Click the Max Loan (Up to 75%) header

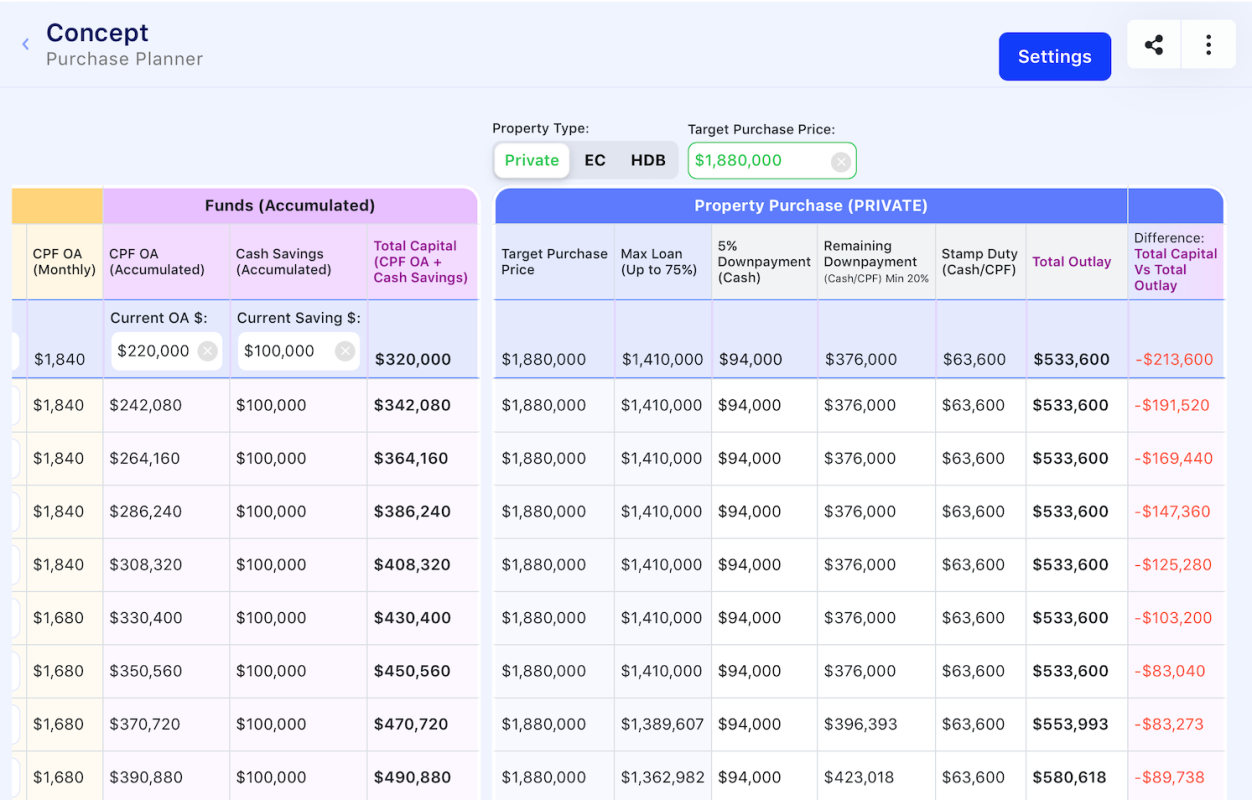pyautogui.click(x=663, y=262)
